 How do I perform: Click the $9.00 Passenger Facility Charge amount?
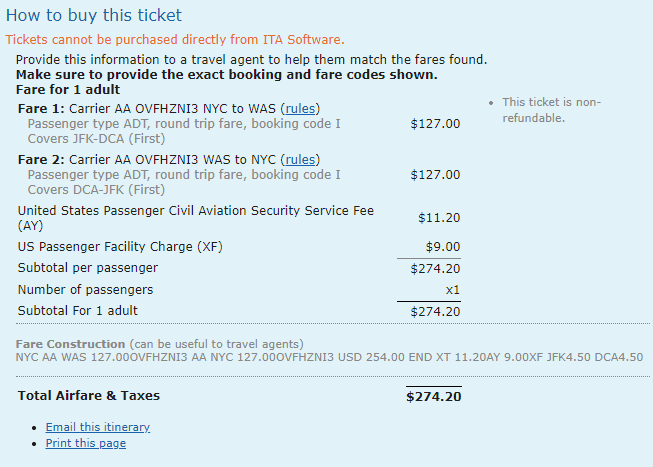443,247
